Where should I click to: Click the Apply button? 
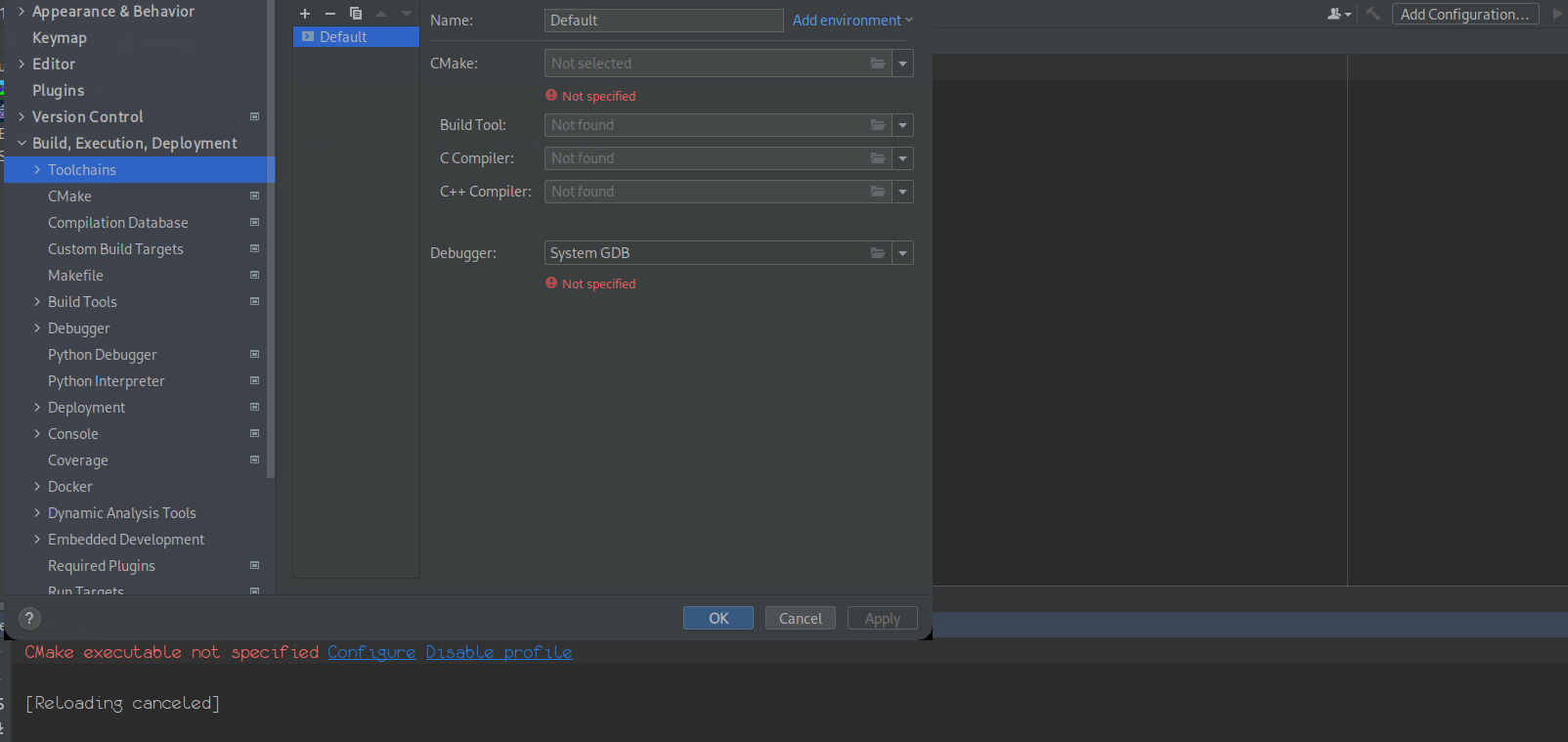point(883,618)
